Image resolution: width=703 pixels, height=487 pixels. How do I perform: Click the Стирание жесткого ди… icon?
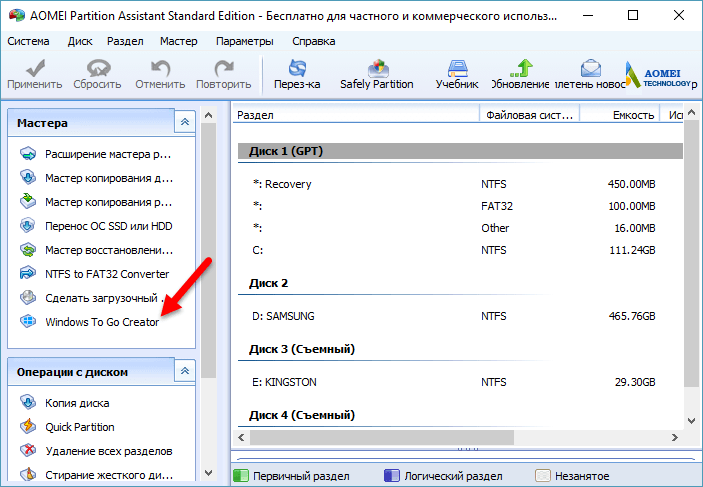28,474
